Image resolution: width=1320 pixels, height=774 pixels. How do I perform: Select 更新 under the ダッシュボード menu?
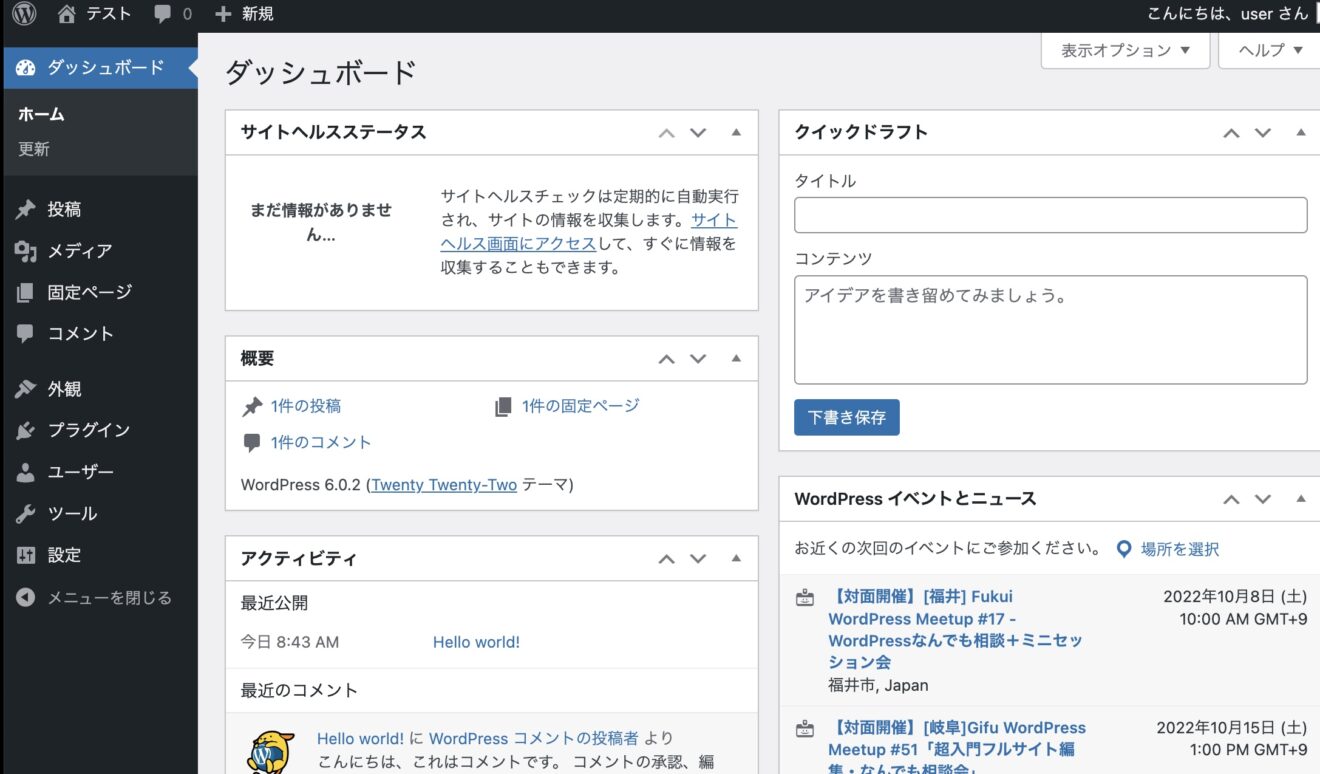tap(40, 148)
